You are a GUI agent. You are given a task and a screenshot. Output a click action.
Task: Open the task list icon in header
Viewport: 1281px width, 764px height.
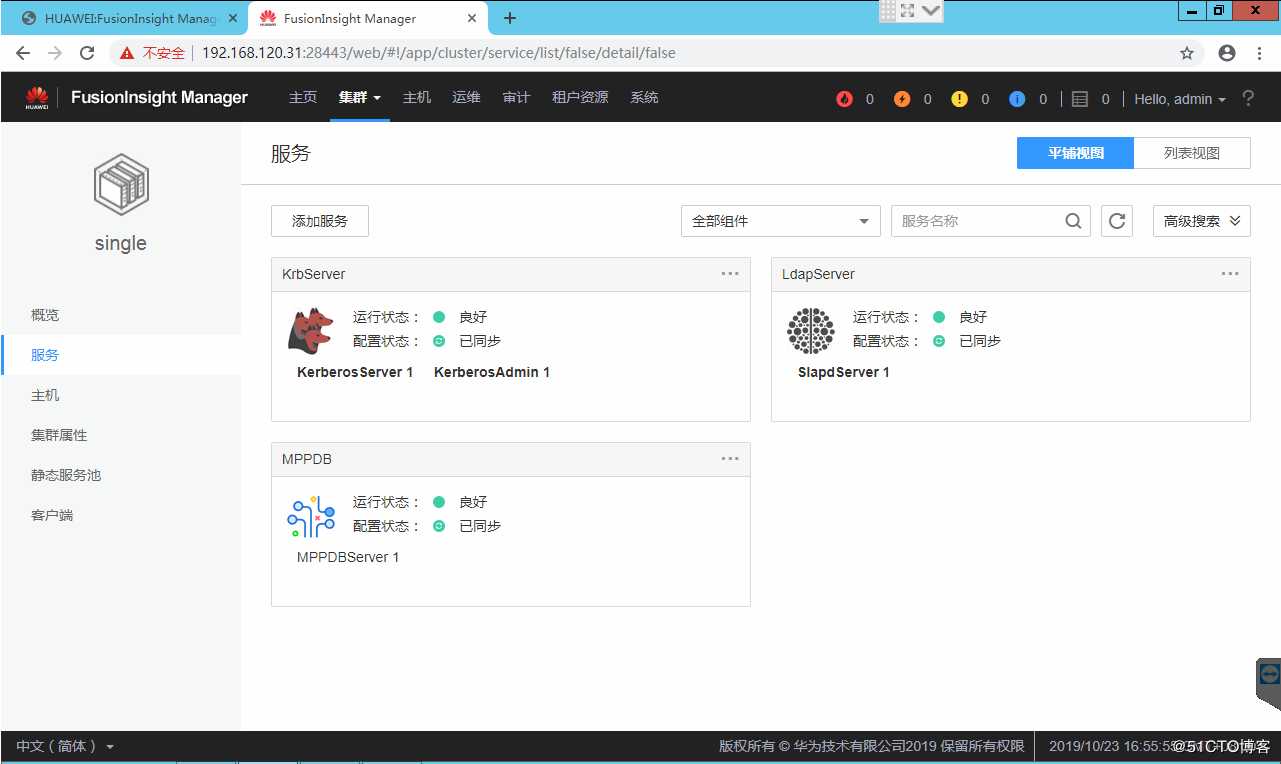[1079, 99]
